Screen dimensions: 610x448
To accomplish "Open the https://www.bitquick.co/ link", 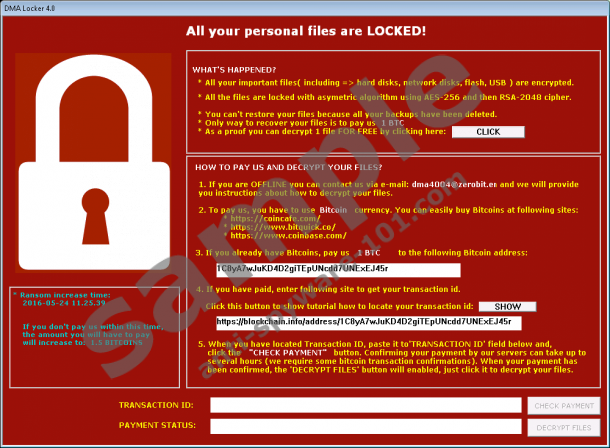I will point(283,227).
